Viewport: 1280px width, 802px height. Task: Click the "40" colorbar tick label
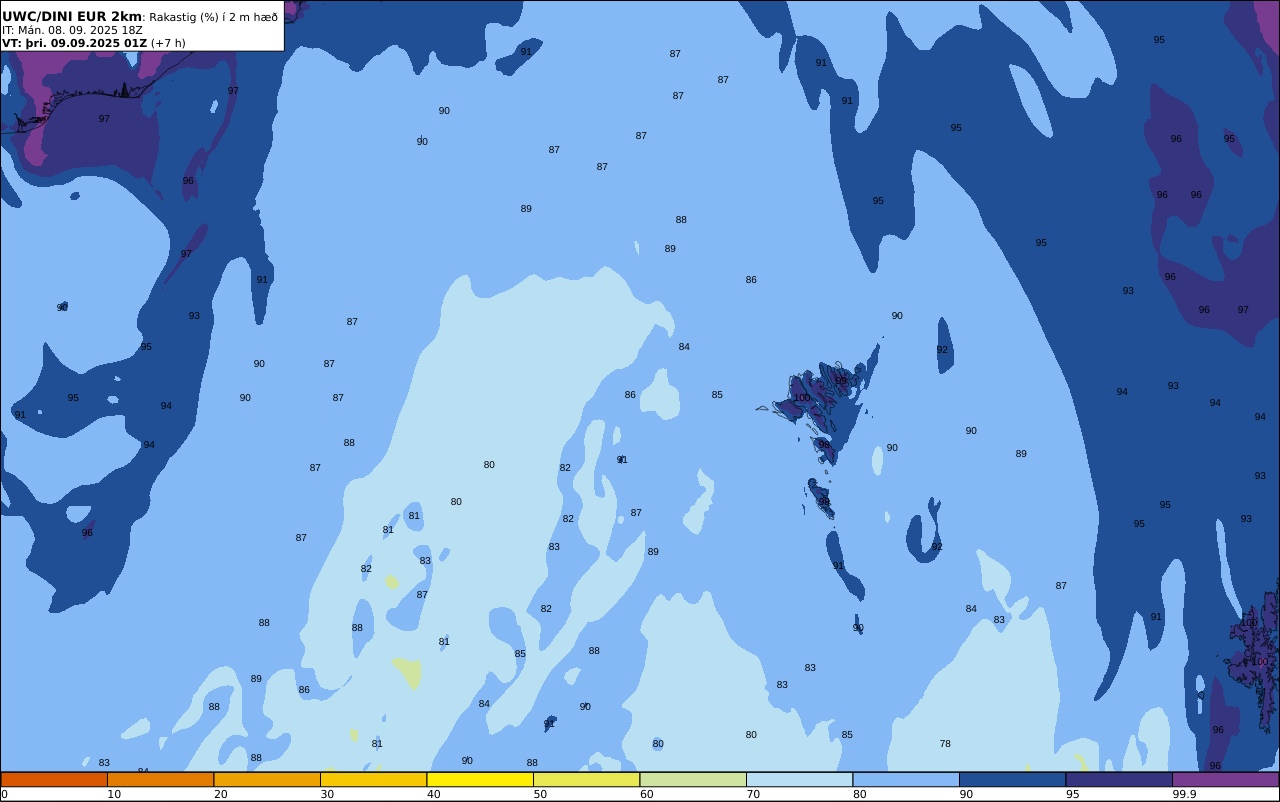pyautogui.click(x=433, y=794)
